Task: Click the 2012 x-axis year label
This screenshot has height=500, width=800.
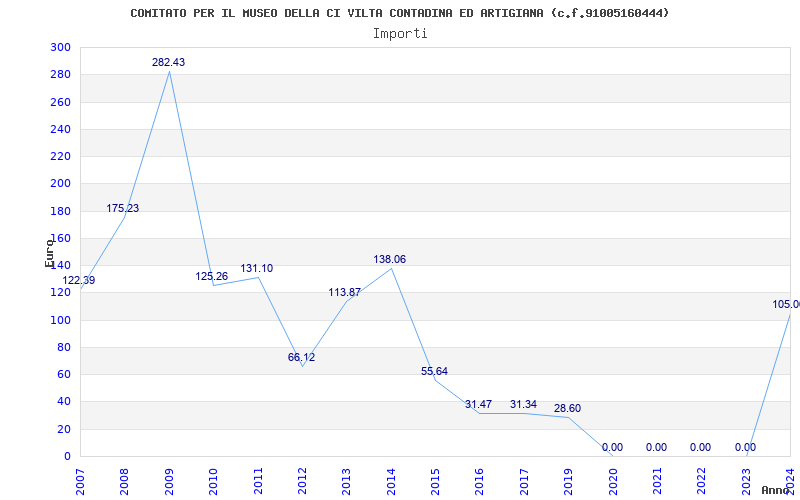Action: coord(302,481)
